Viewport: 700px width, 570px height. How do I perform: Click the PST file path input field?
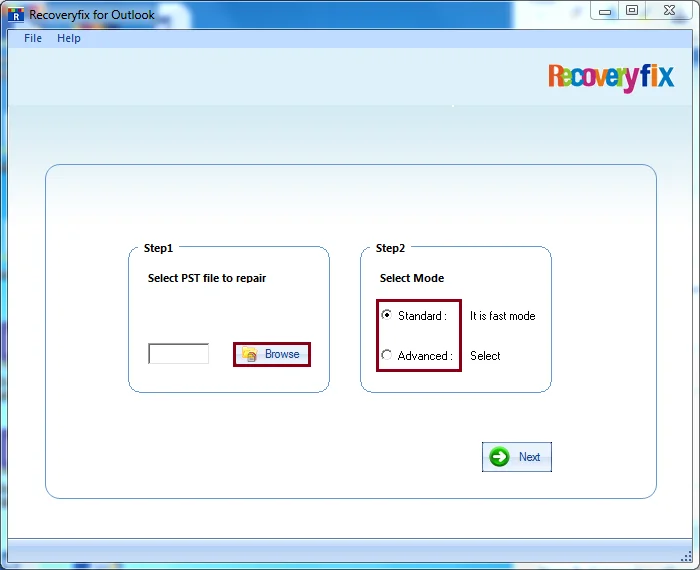click(179, 354)
